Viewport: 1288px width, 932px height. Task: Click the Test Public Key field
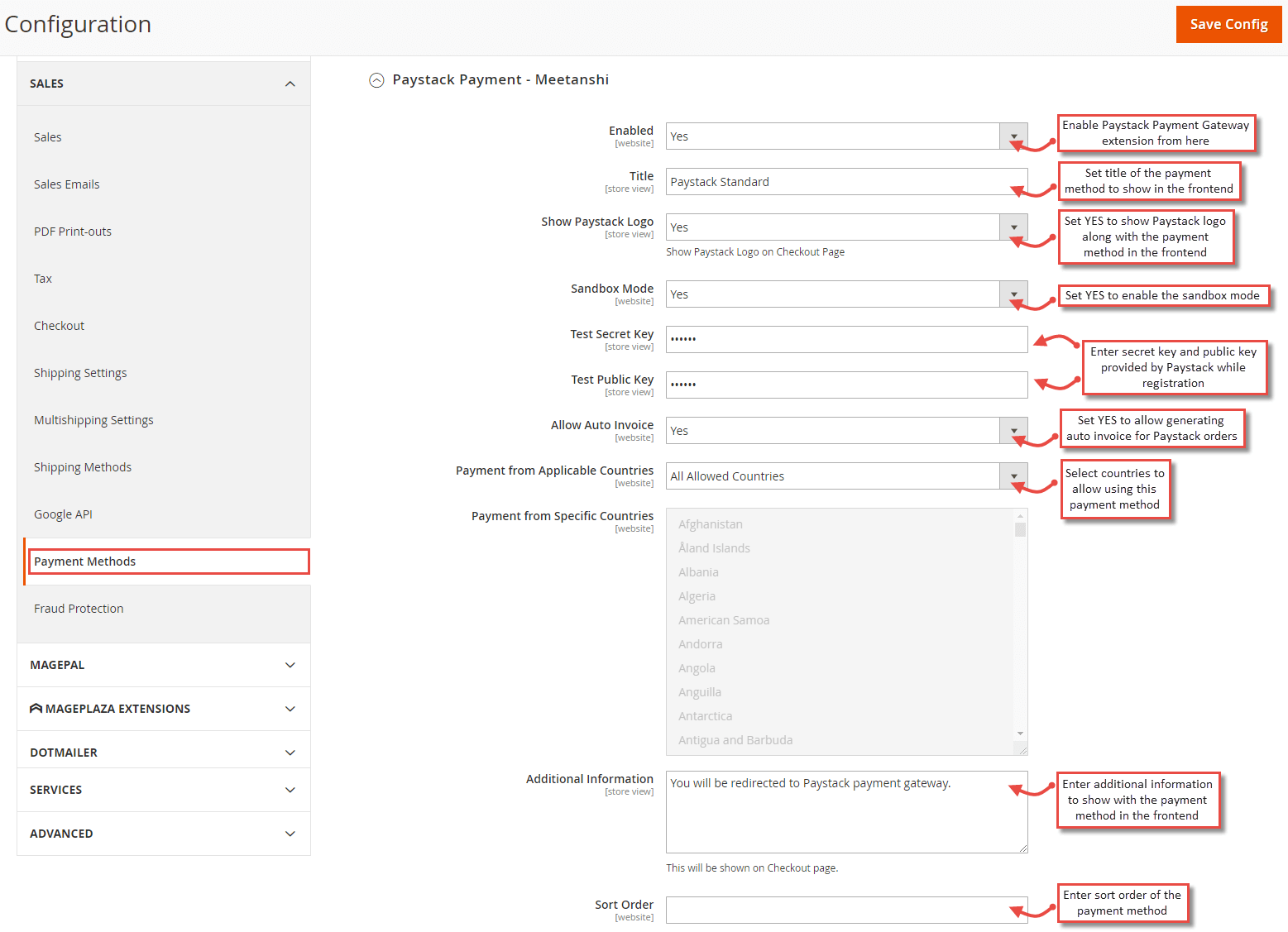[x=846, y=385]
